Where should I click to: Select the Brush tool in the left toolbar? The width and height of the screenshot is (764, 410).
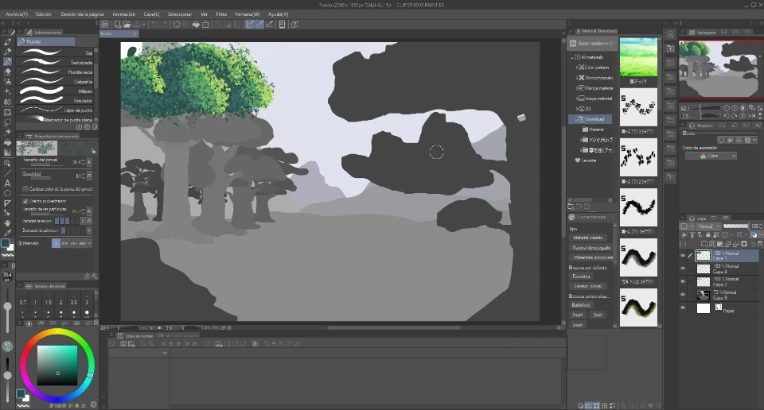(x=7, y=61)
